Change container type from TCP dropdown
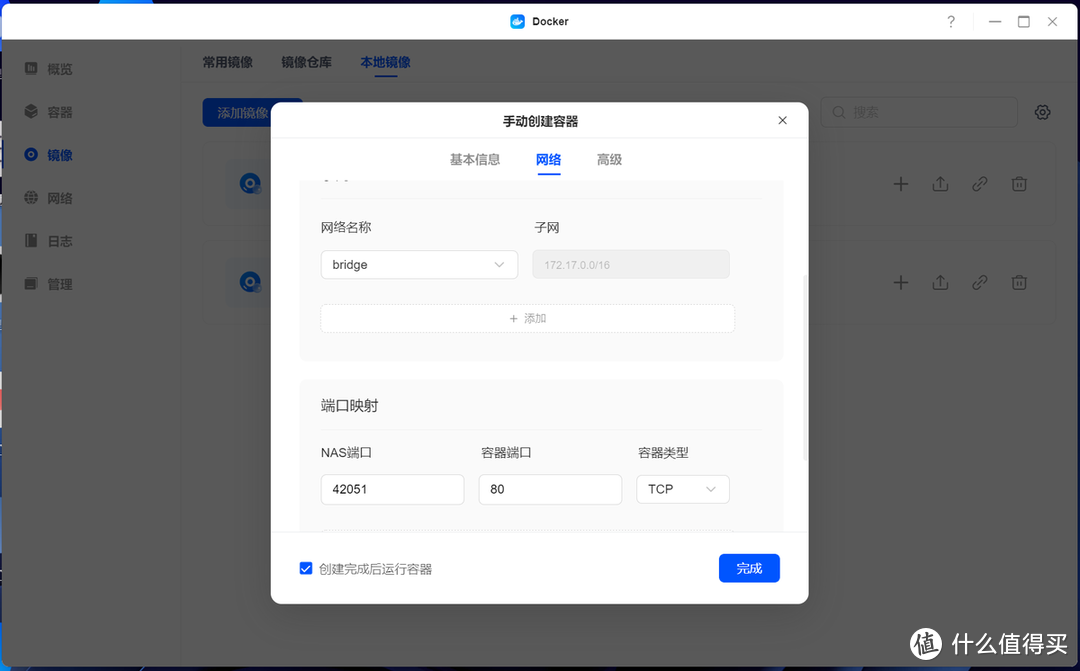Viewport: 1080px width, 671px height. pyautogui.click(x=682, y=489)
